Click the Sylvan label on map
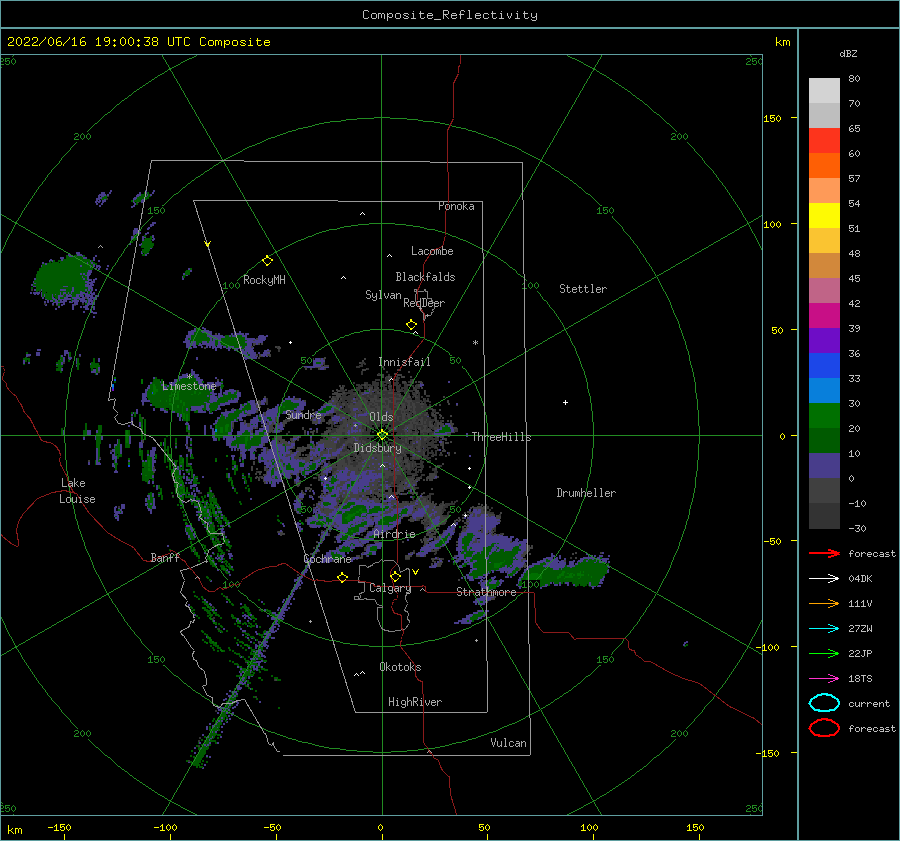Screen dimensions: 900x841 pyautogui.click(x=383, y=295)
